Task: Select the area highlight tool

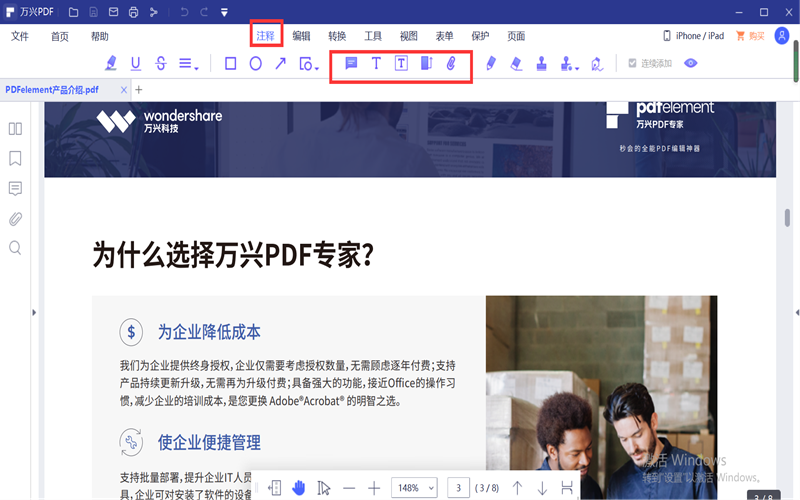Action: [427, 63]
